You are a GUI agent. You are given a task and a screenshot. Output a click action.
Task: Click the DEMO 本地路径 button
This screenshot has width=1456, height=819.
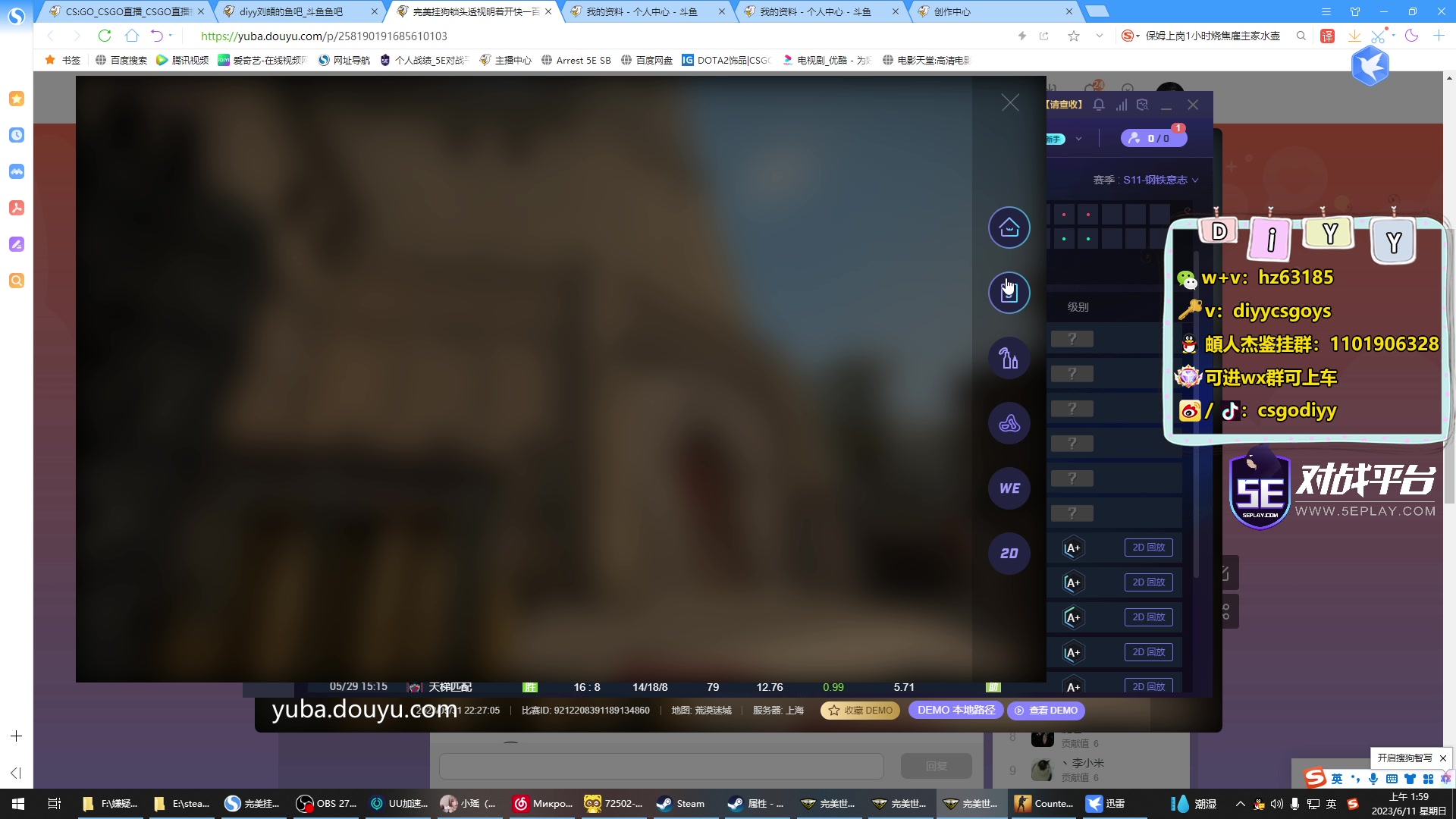click(956, 711)
